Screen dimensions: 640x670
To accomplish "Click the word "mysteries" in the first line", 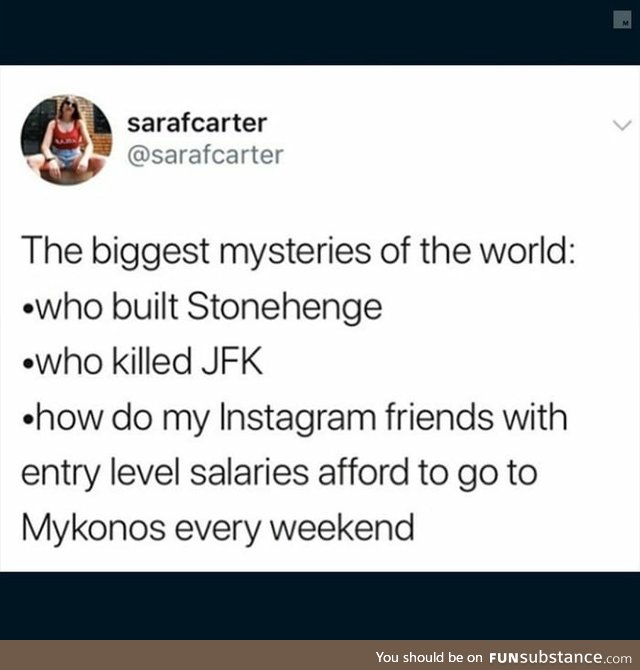I will tap(295, 252).
